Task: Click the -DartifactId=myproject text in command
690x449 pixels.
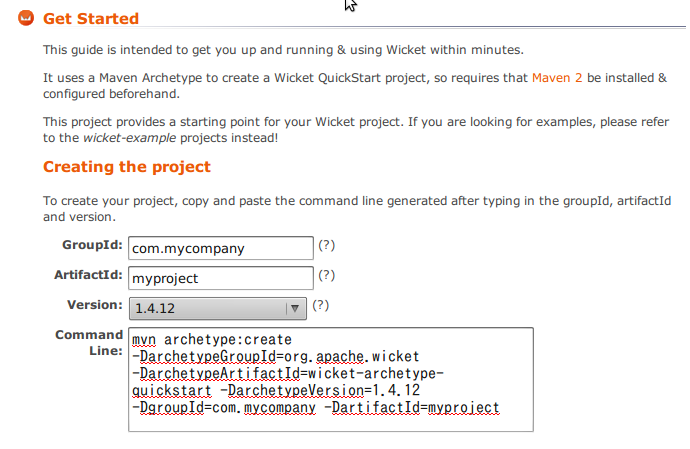Action: pyautogui.click(x=412, y=408)
